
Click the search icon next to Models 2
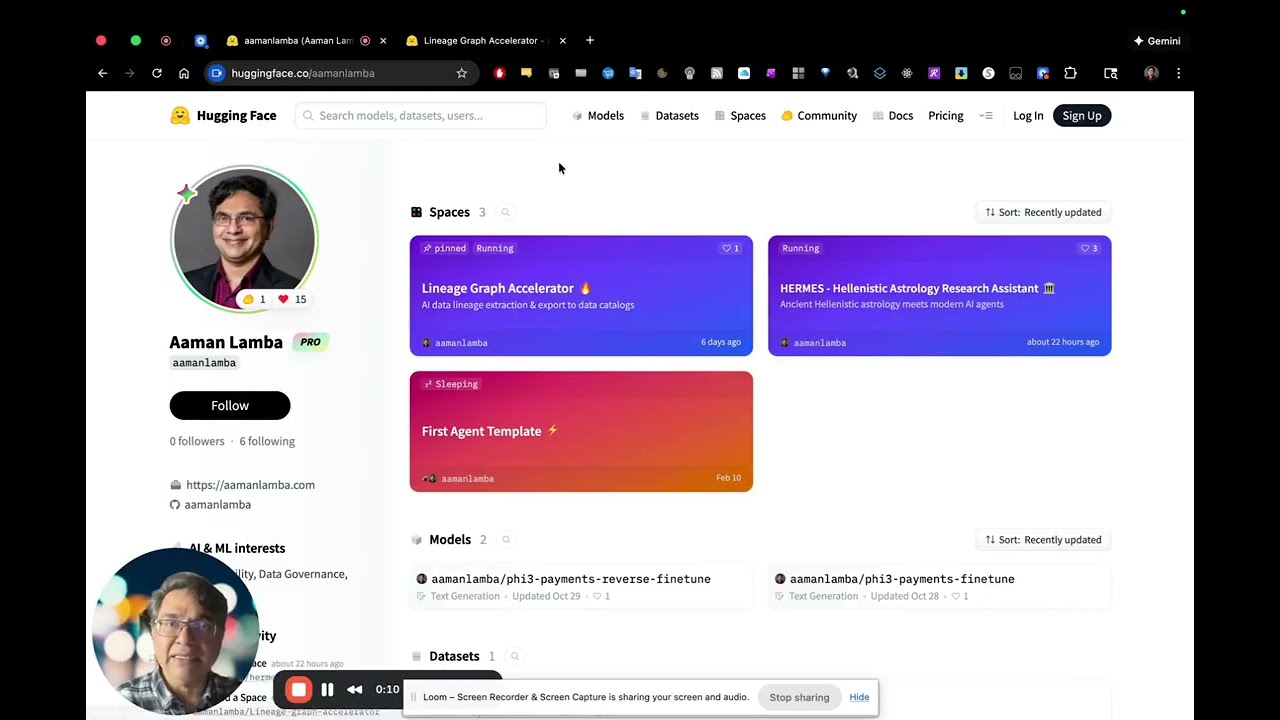click(x=506, y=539)
